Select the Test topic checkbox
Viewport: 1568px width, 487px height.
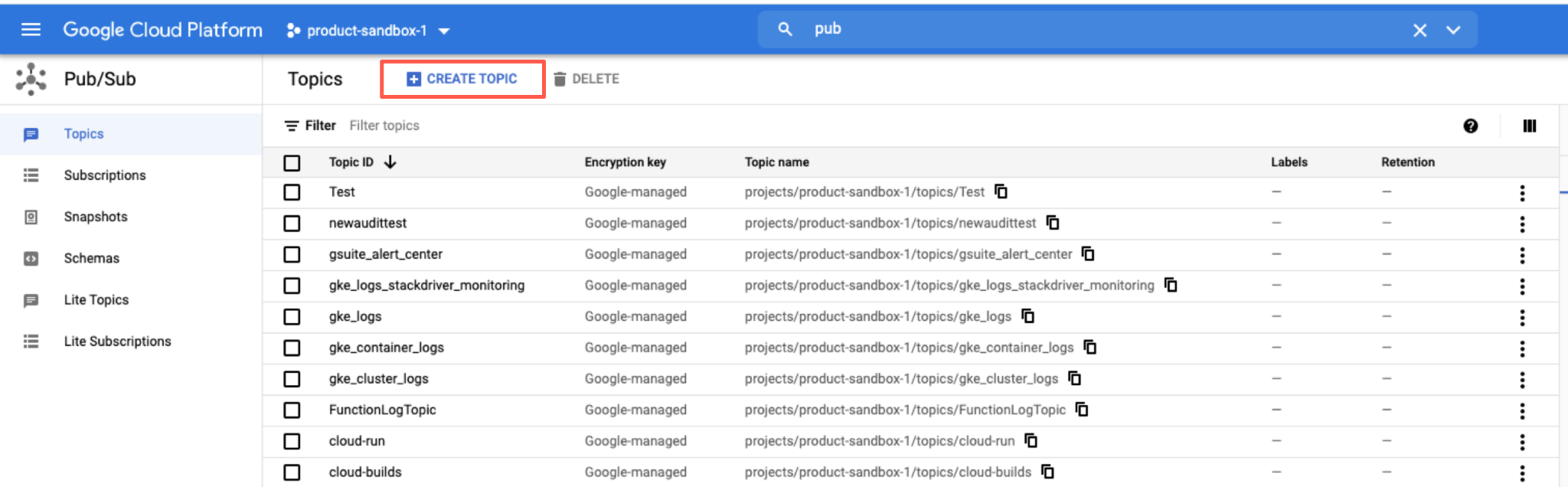point(292,192)
